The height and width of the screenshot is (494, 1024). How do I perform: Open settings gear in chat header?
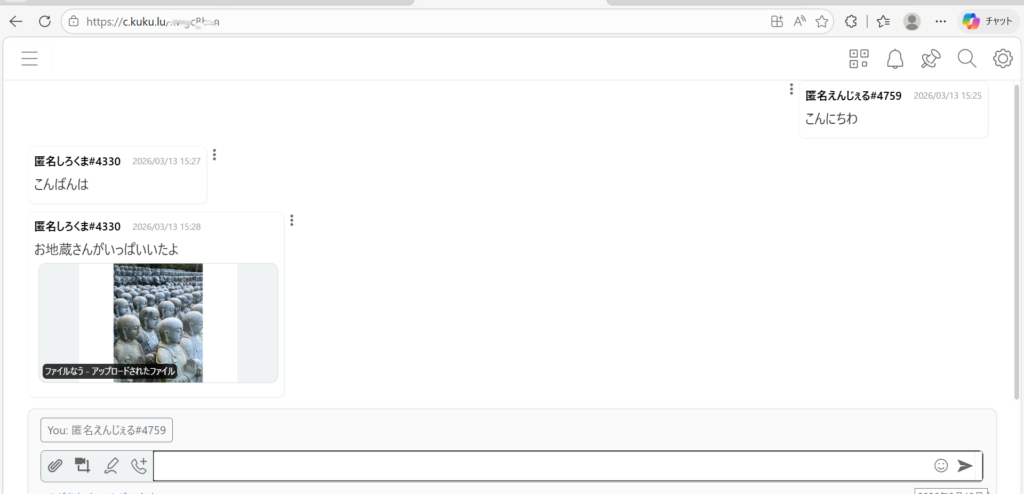1002,59
